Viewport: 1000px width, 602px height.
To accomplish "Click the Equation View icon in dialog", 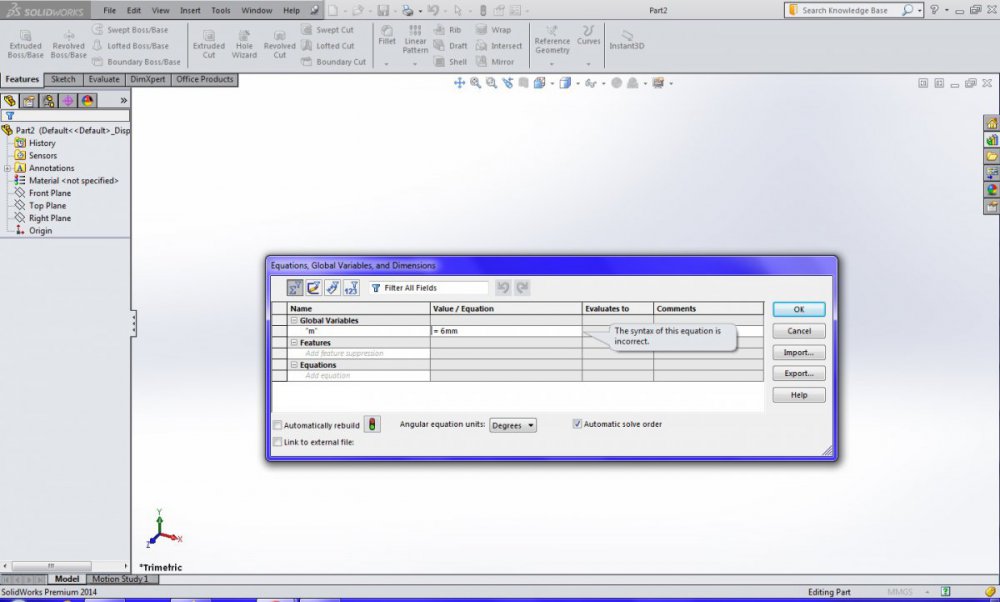I will (x=295, y=288).
